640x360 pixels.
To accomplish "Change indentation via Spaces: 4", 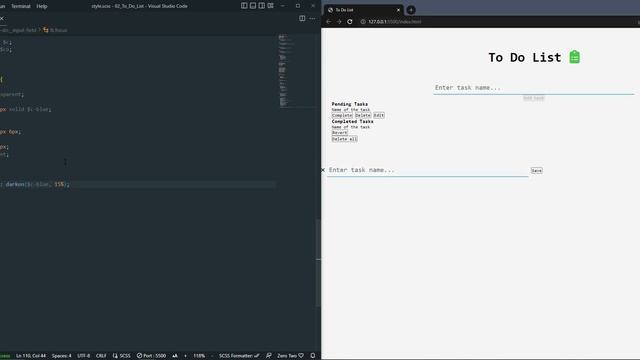I will (x=61, y=356).
